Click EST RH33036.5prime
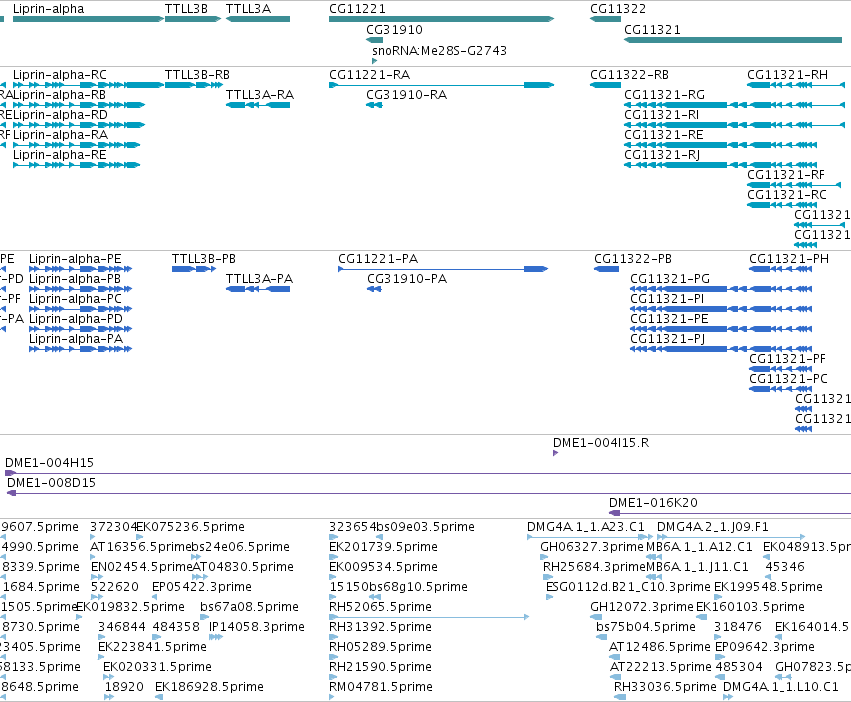Image resolution: width=851 pixels, height=702 pixels. click(620, 697)
